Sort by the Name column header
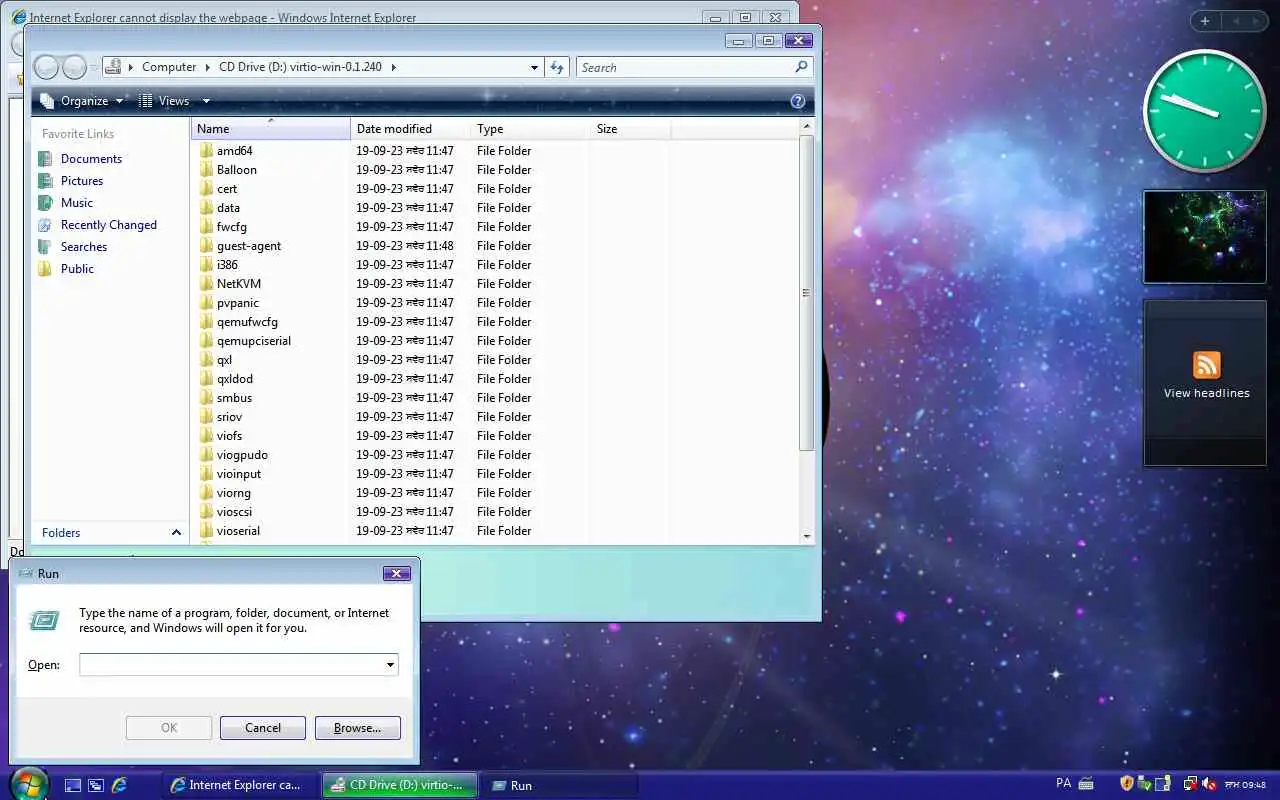The image size is (1280, 800). point(270,129)
